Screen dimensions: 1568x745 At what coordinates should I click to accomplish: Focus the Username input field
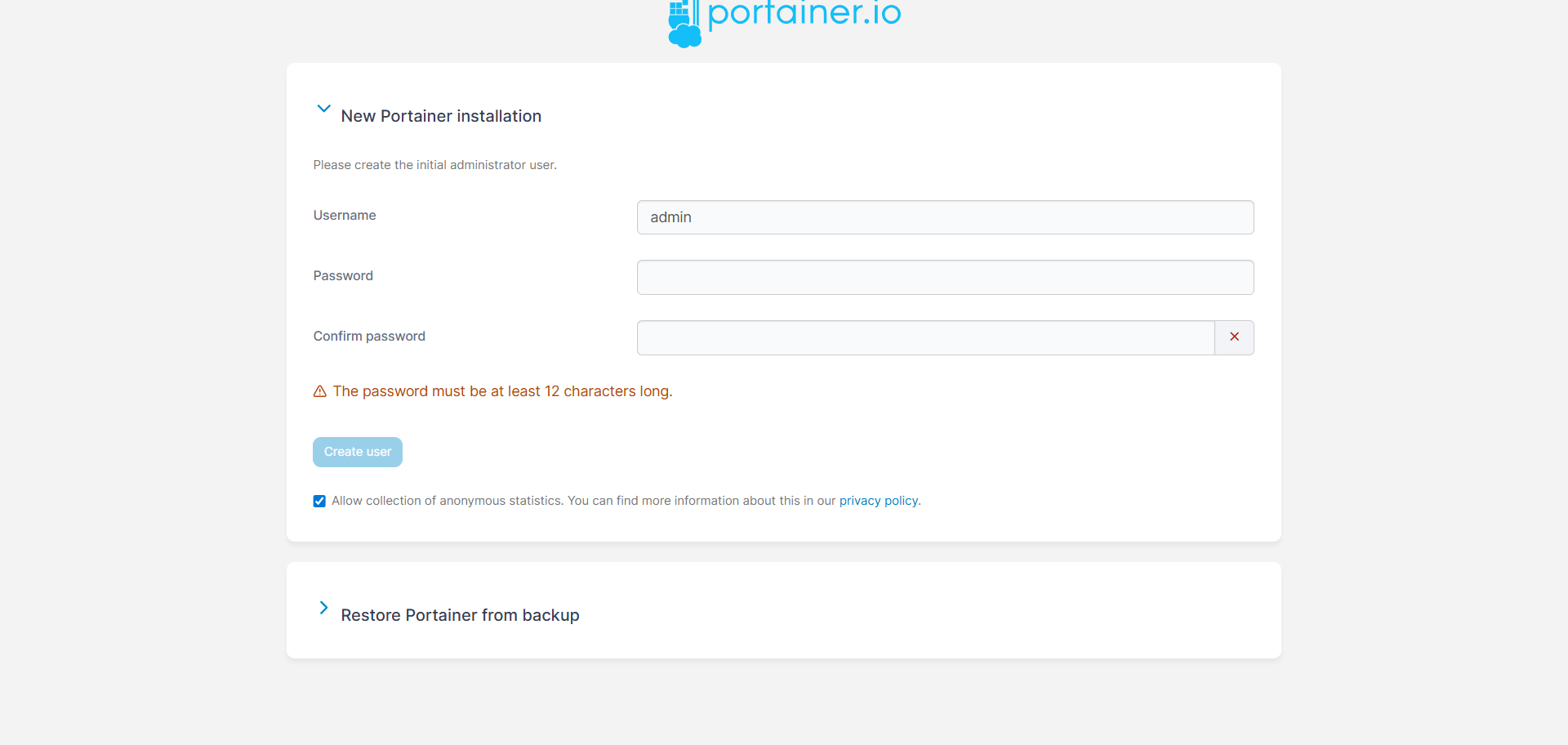pos(945,217)
